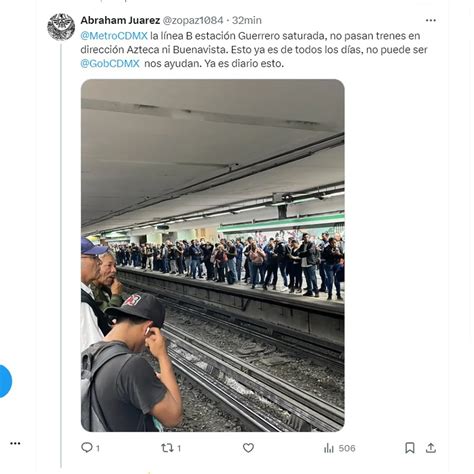
Task: Click the @GobCDMX mention
Action: (x=110, y=63)
